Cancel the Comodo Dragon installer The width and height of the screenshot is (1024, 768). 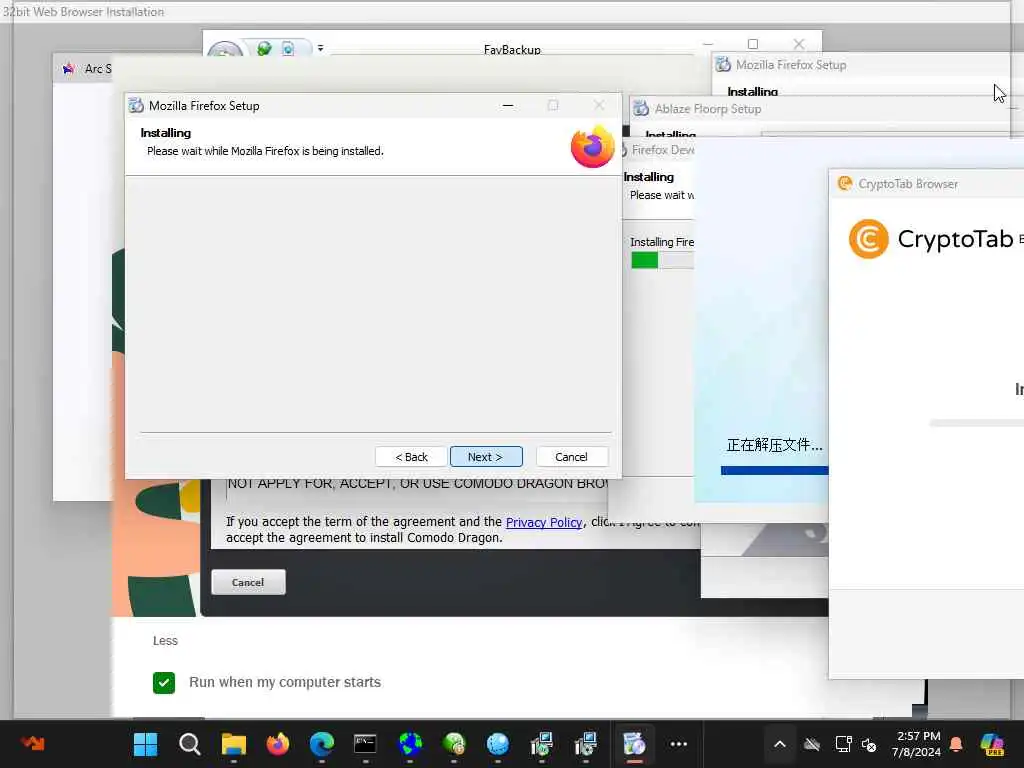point(248,582)
